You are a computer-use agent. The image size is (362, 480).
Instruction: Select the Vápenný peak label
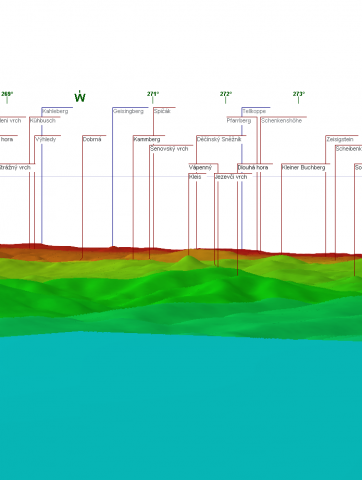pos(200,167)
